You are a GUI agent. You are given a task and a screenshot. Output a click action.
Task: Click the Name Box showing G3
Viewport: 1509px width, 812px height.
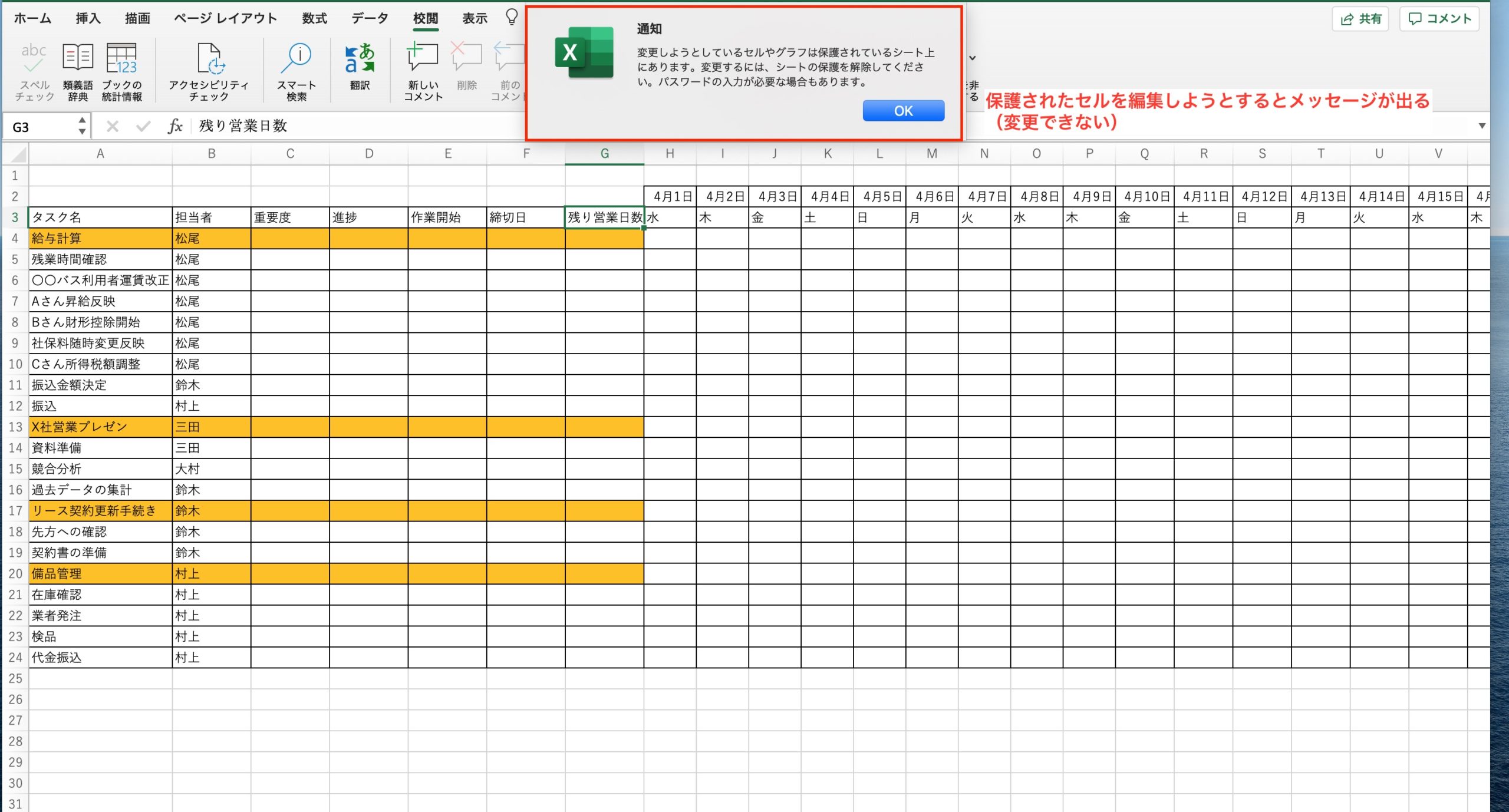click(41, 127)
